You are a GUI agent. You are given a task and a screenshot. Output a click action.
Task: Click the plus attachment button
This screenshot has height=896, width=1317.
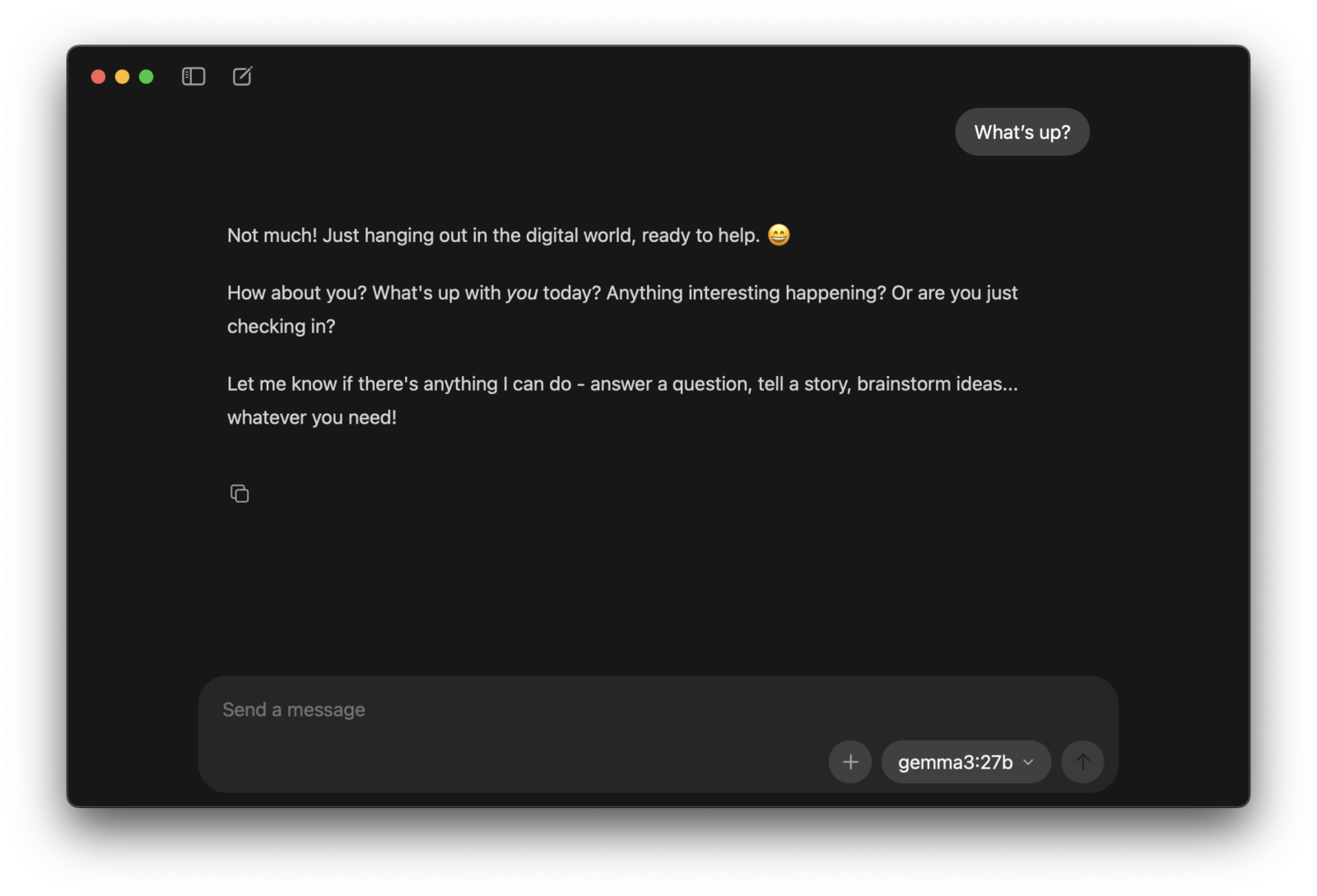point(850,762)
